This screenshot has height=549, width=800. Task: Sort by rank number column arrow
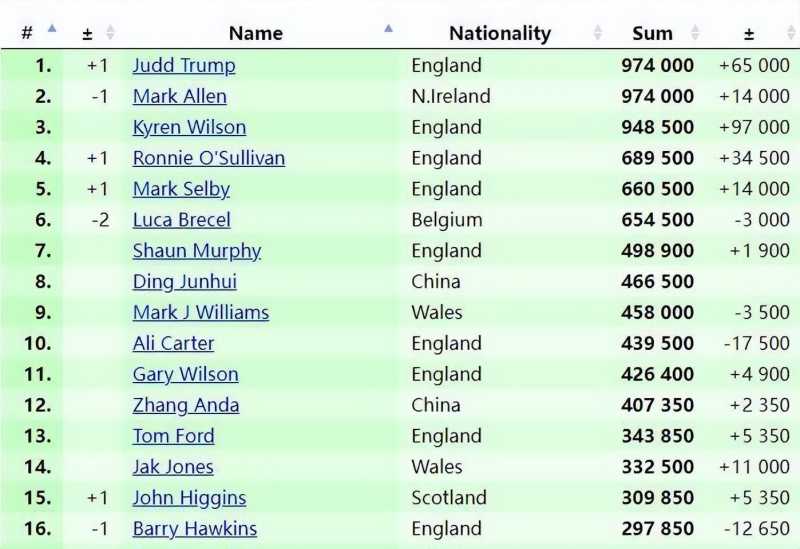[52, 30]
